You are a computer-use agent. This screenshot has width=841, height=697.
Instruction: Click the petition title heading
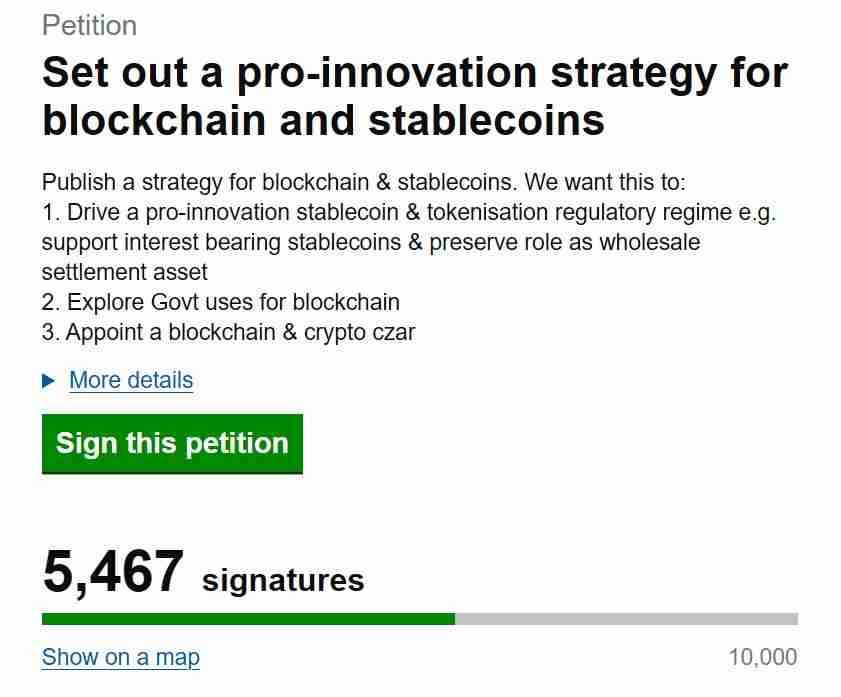(x=413, y=96)
